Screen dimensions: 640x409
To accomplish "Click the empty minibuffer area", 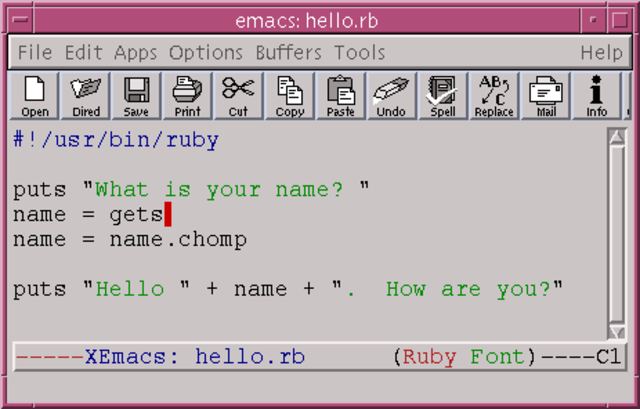I will point(320,387).
